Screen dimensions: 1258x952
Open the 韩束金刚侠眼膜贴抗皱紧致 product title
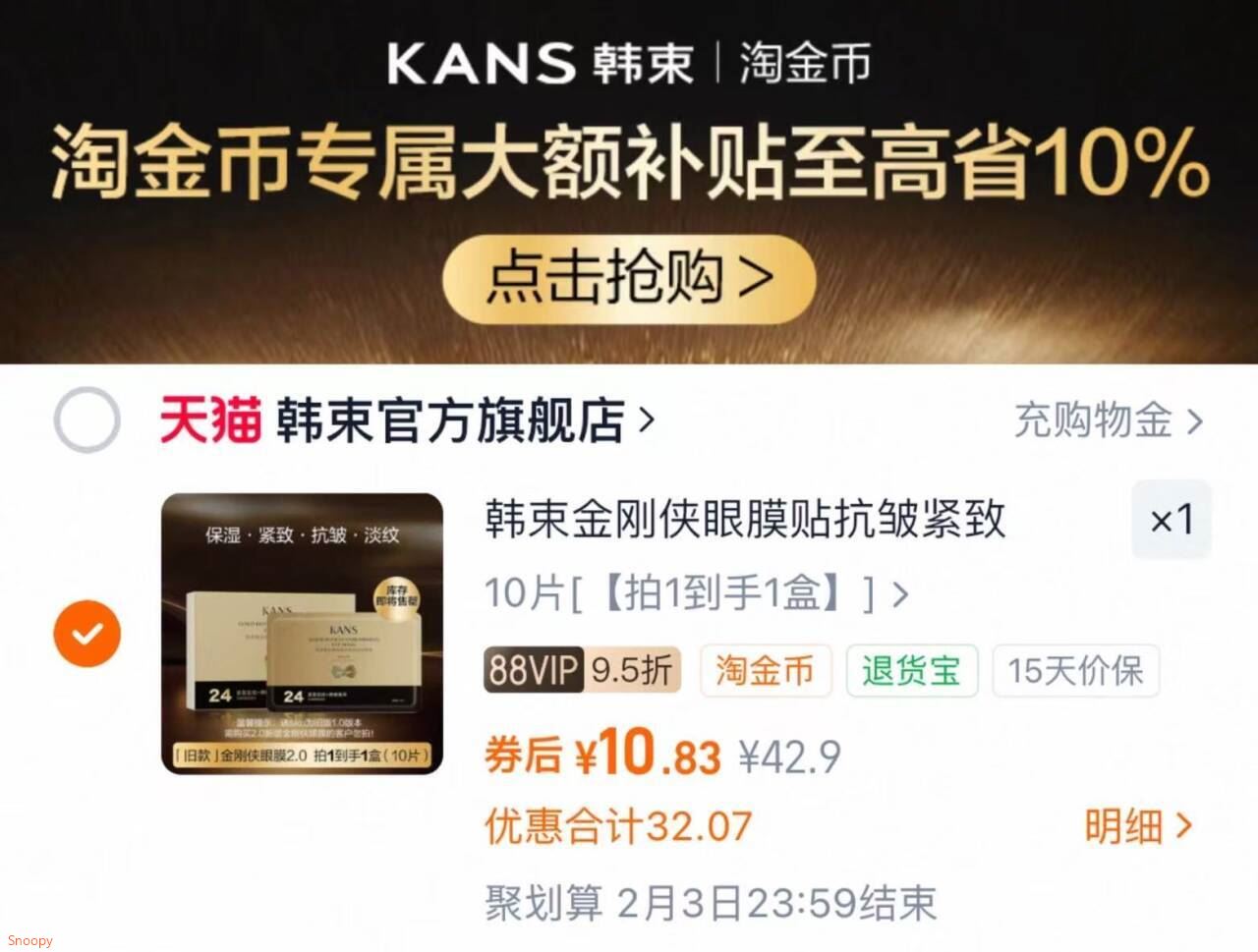(x=745, y=519)
